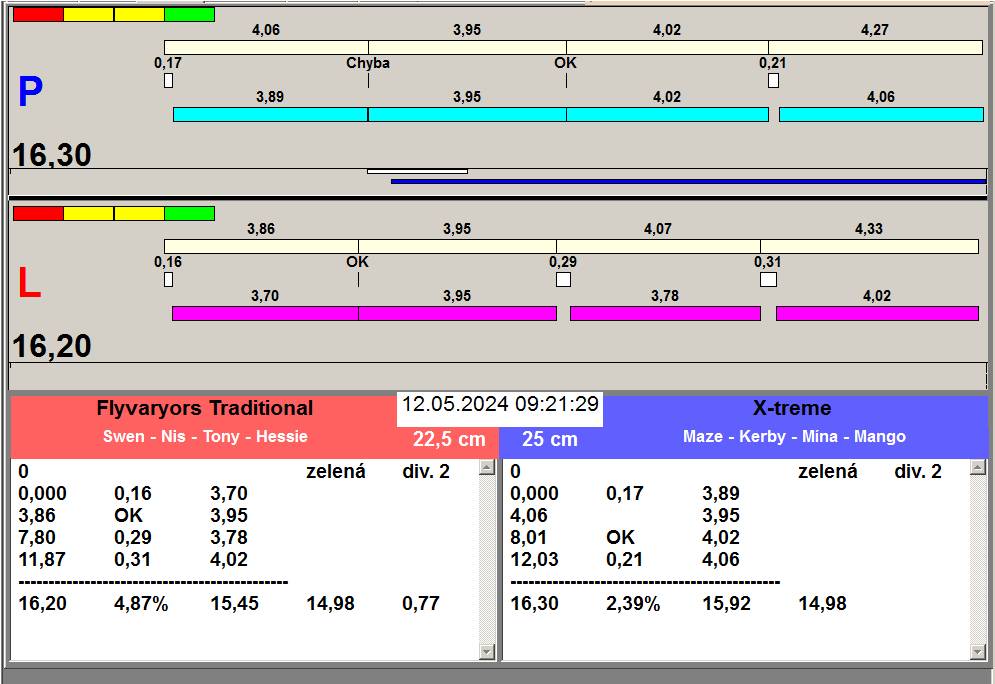Click the date and time field 12.05.2024

500,405
